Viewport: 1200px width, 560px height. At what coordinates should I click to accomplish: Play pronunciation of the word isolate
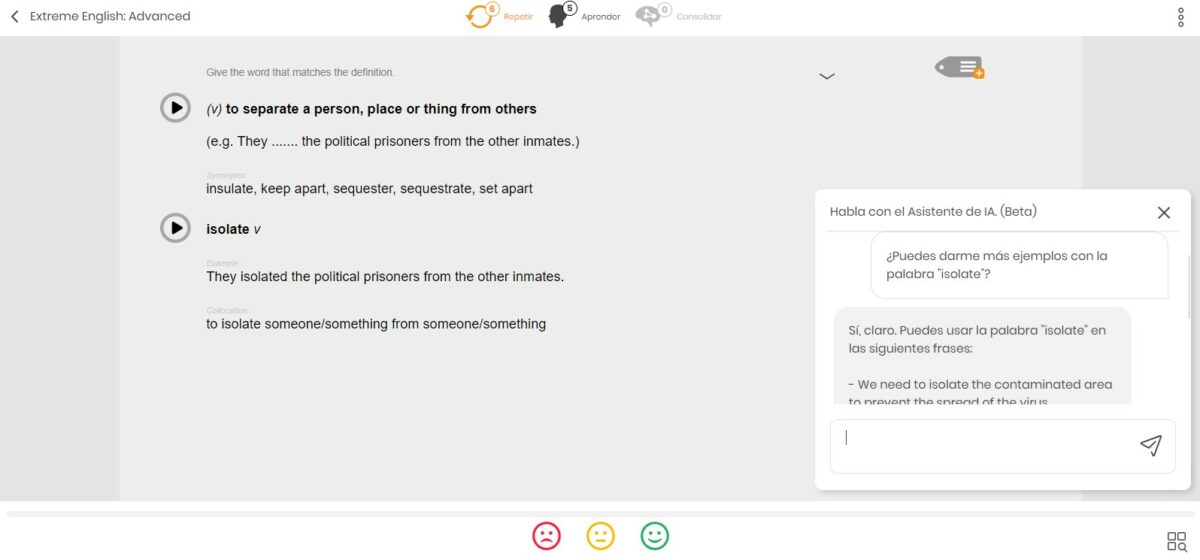click(x=175, y=228)
